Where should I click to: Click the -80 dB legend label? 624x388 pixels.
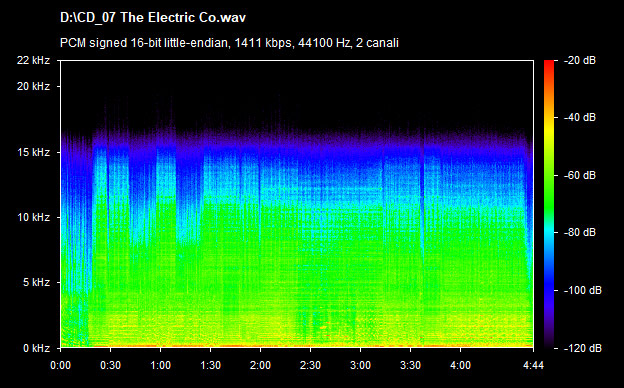579,232
